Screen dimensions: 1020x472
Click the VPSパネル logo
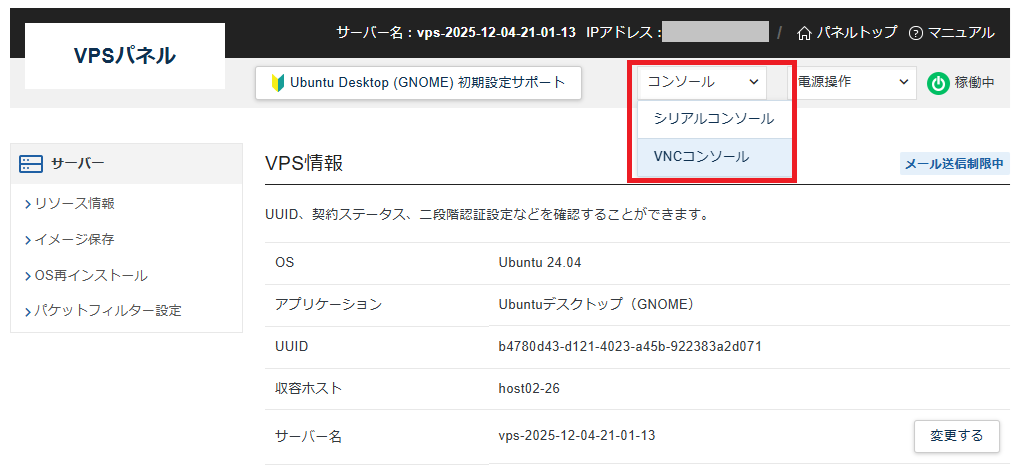tap(125, 56)
